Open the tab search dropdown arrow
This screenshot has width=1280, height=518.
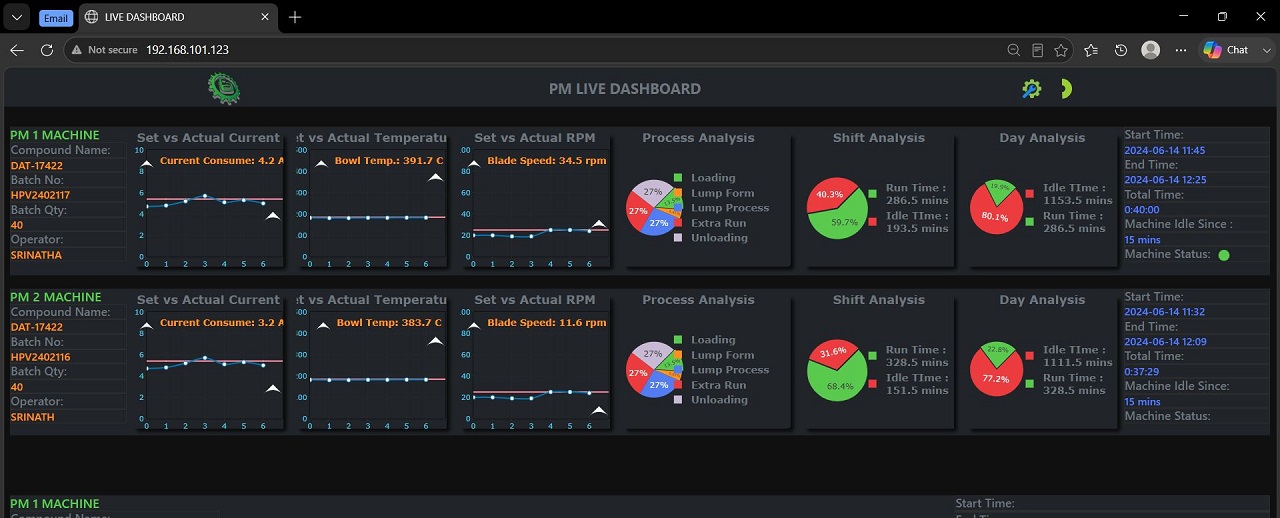pos(17,17)
